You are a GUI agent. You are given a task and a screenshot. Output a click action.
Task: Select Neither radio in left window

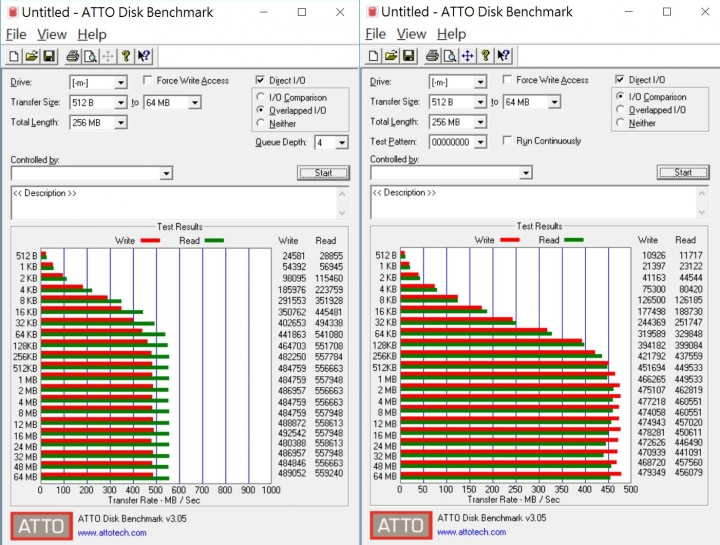pyautogui.click(x=261, y=123)
